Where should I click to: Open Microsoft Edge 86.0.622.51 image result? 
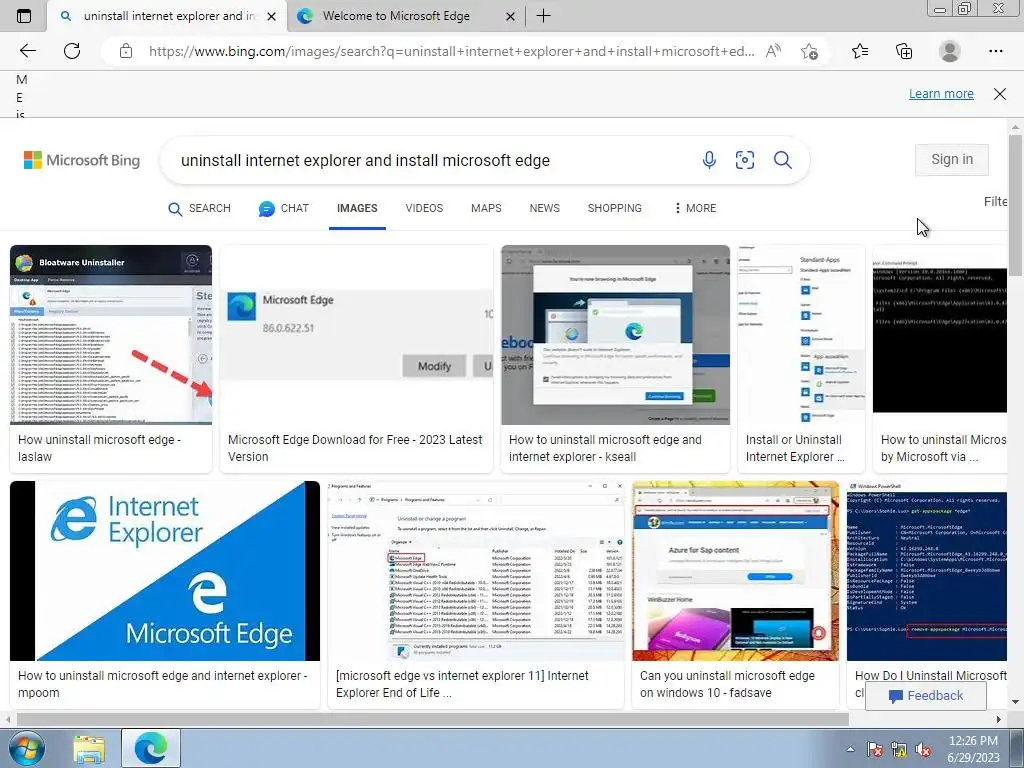click(x=357, y=335)
